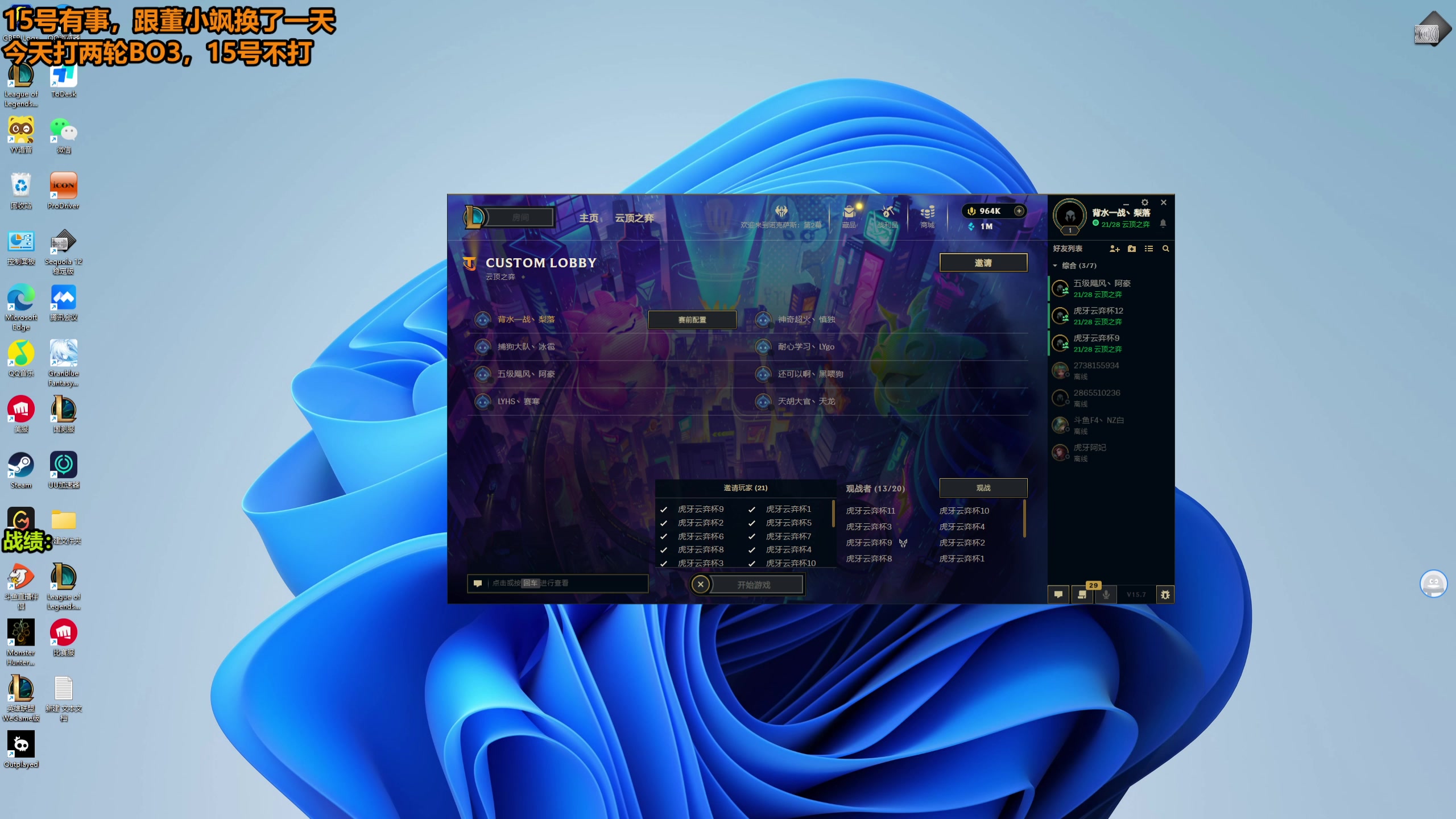The height and width of the screenshot is (819, 1456).
Task: Open client settings gear icon
Action: tap(1145, 202)
